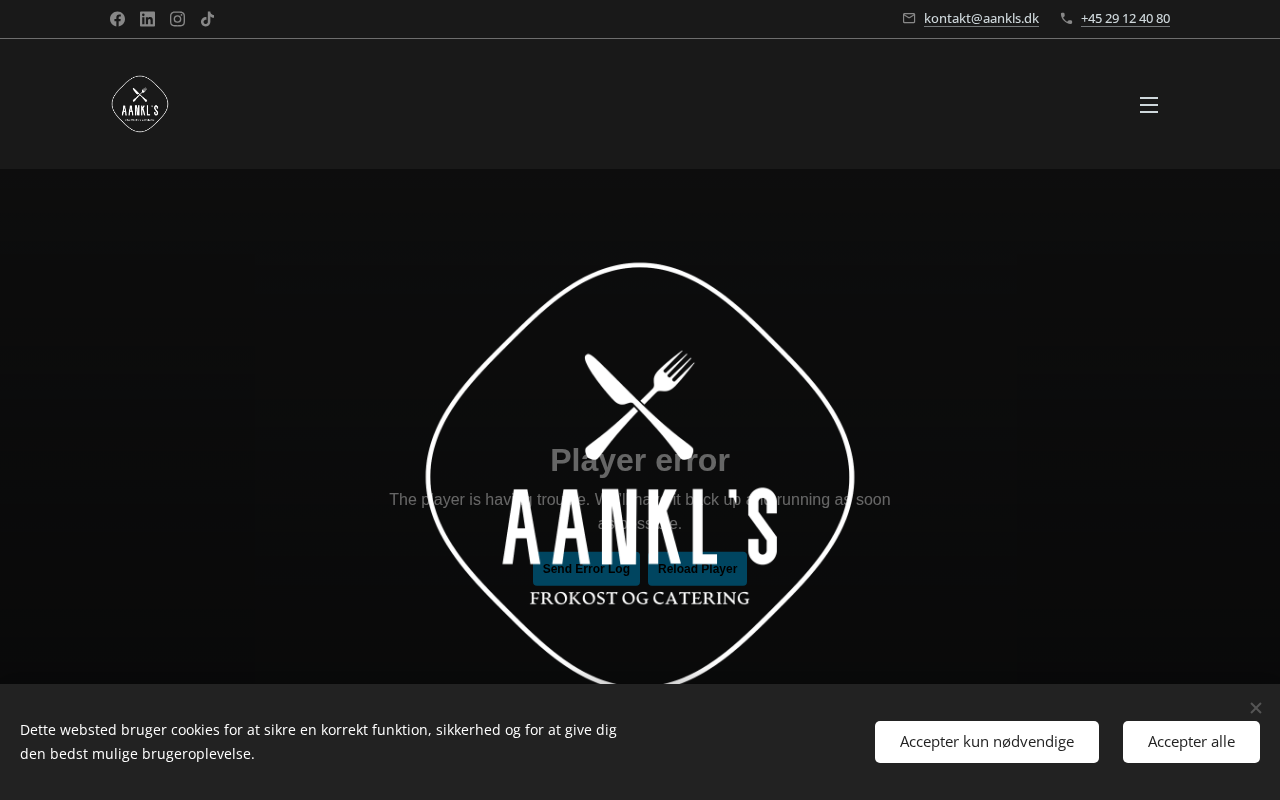Open the Instagram social link
Screen dimensions: 1280x800
177,19
